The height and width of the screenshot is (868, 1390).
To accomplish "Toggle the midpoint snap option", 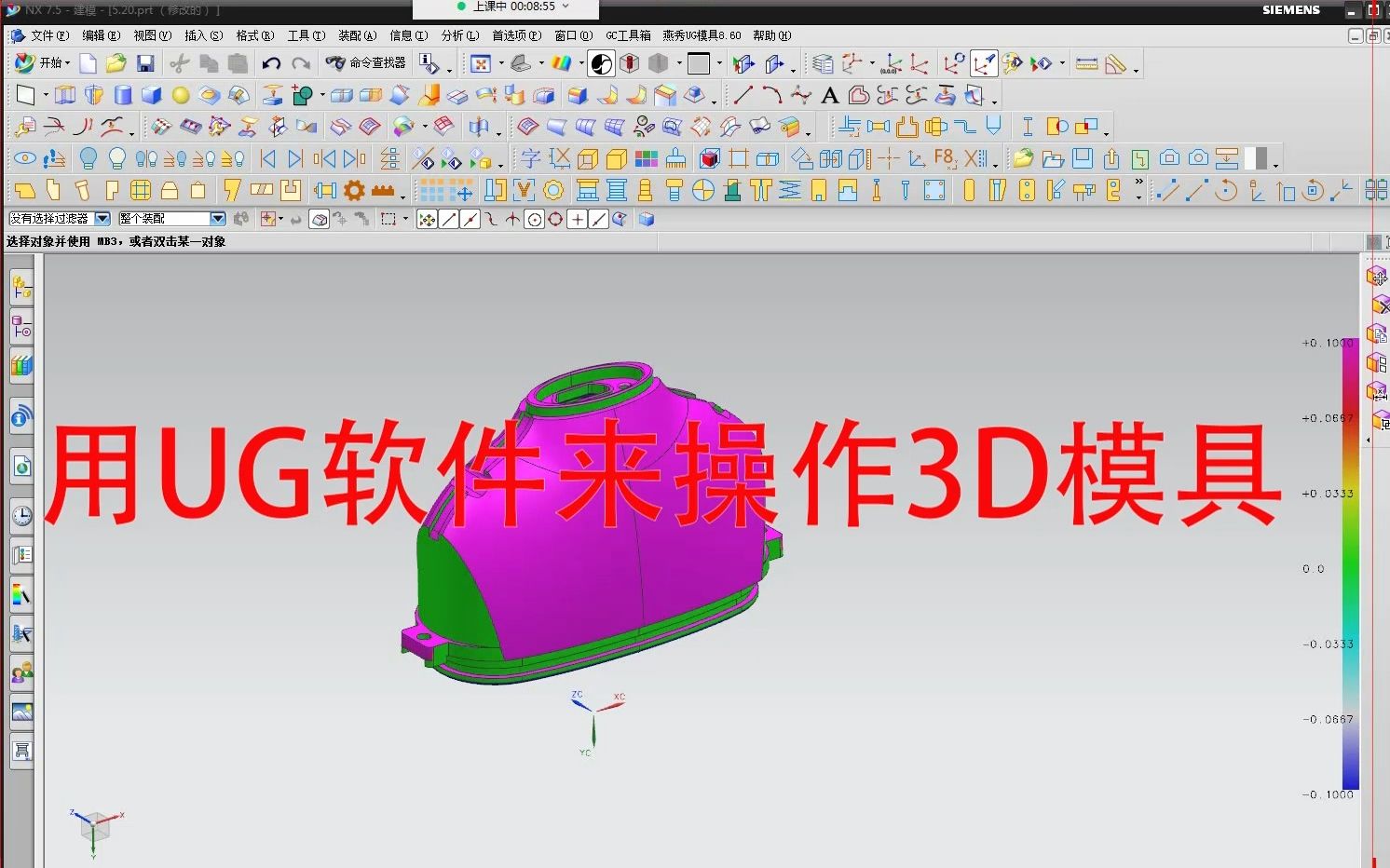I will [470, 219].
